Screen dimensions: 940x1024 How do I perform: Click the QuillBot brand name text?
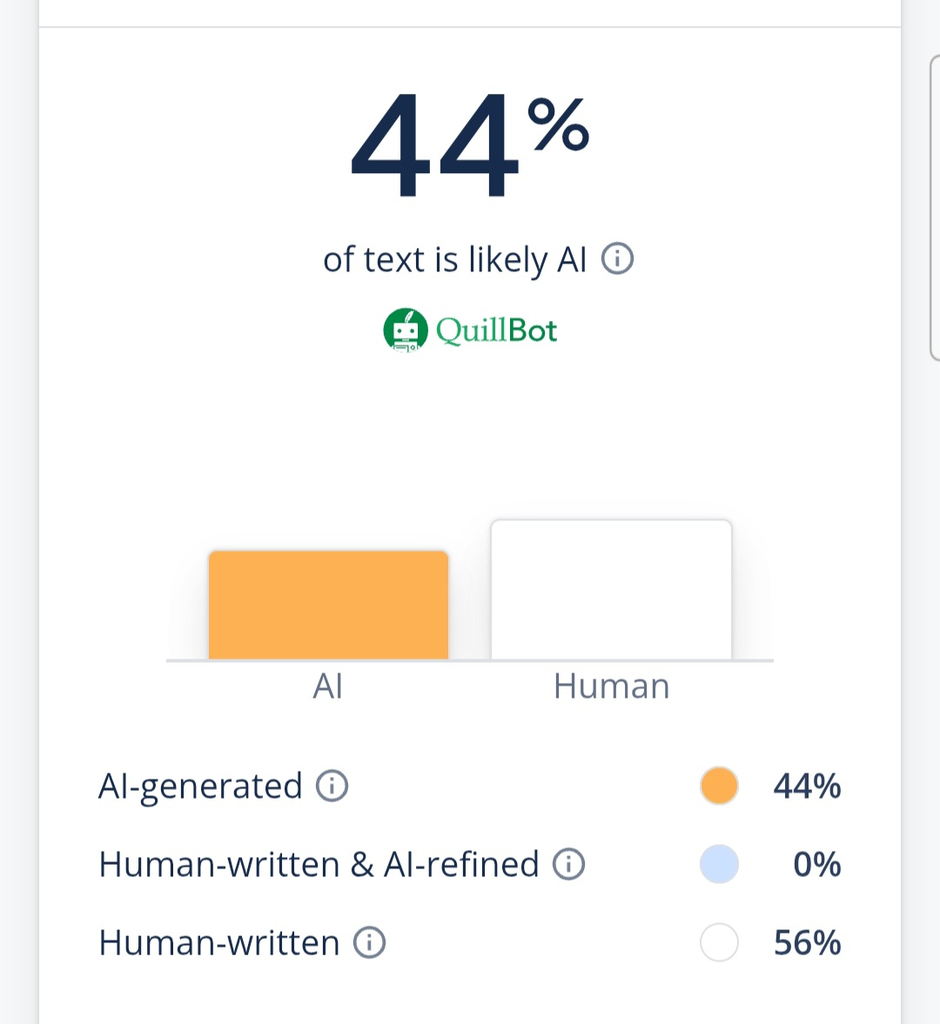click(496, 330)
